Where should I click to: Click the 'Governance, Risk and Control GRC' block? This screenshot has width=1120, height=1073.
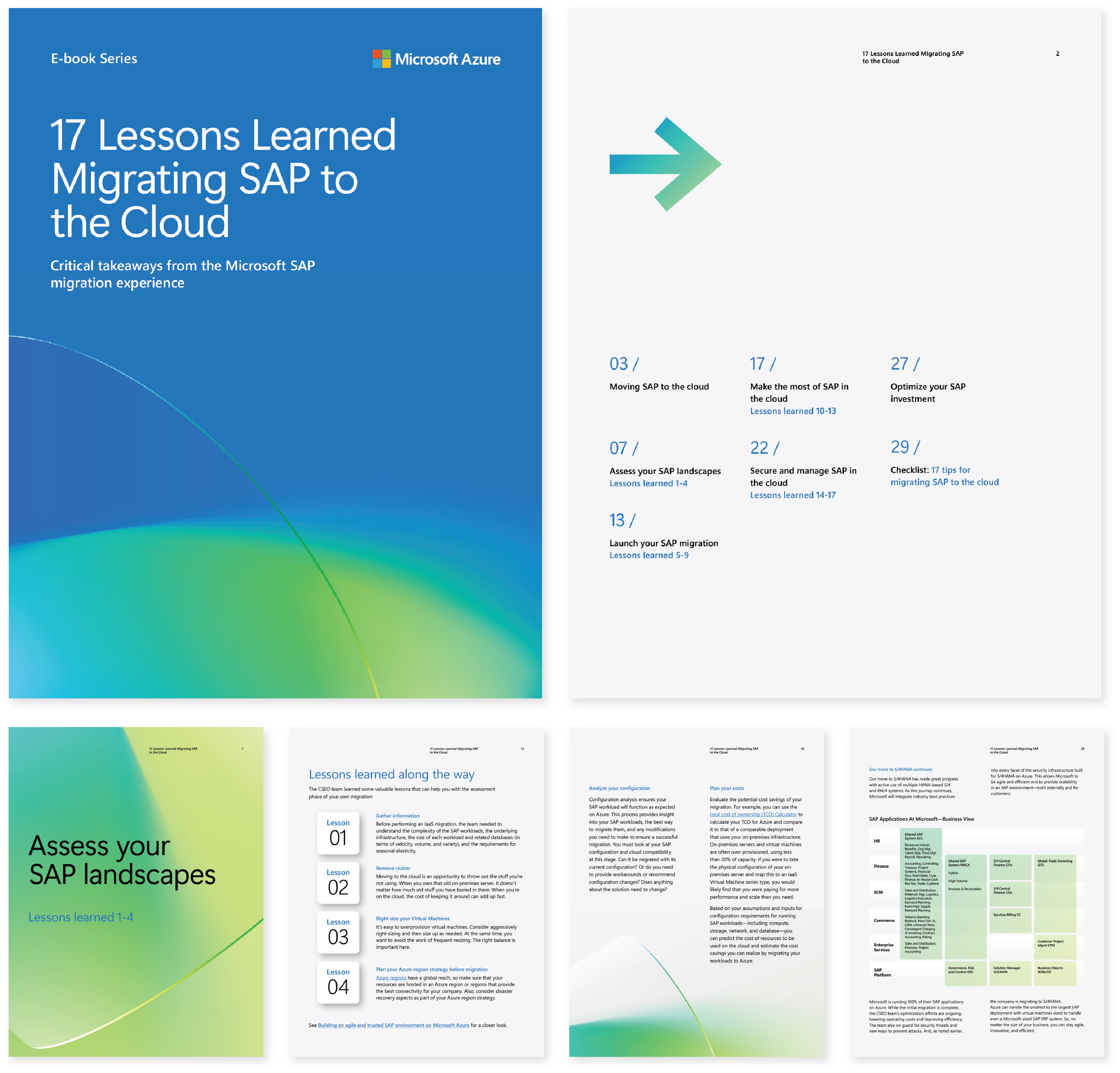point(965,973)
